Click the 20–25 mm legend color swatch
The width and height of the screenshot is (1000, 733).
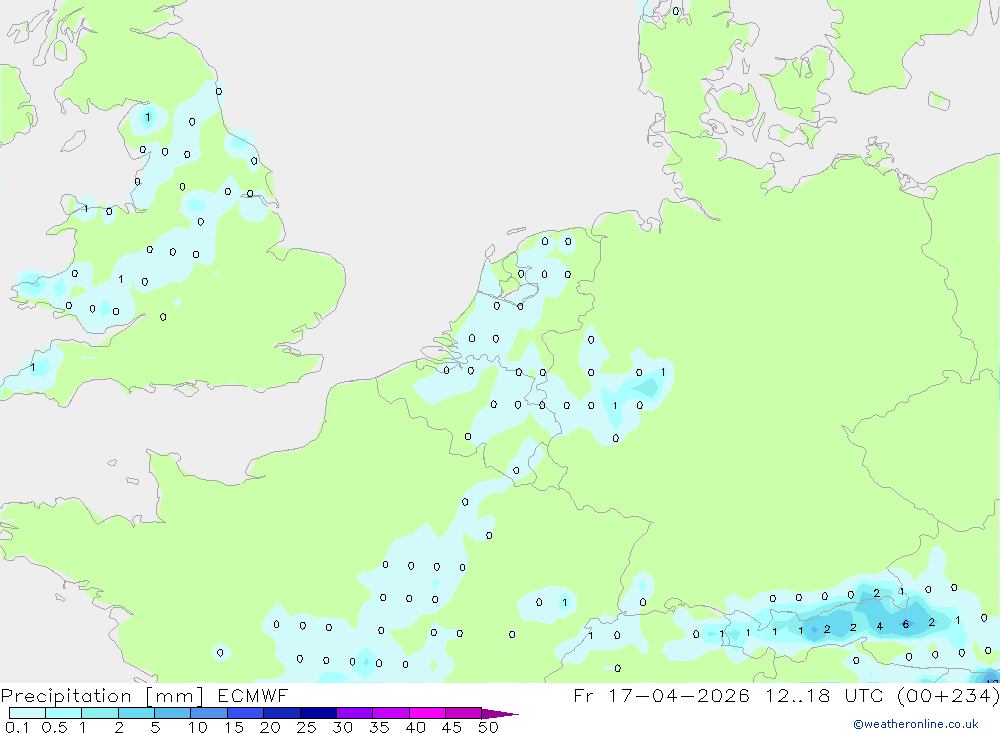[x=282, y=713]
